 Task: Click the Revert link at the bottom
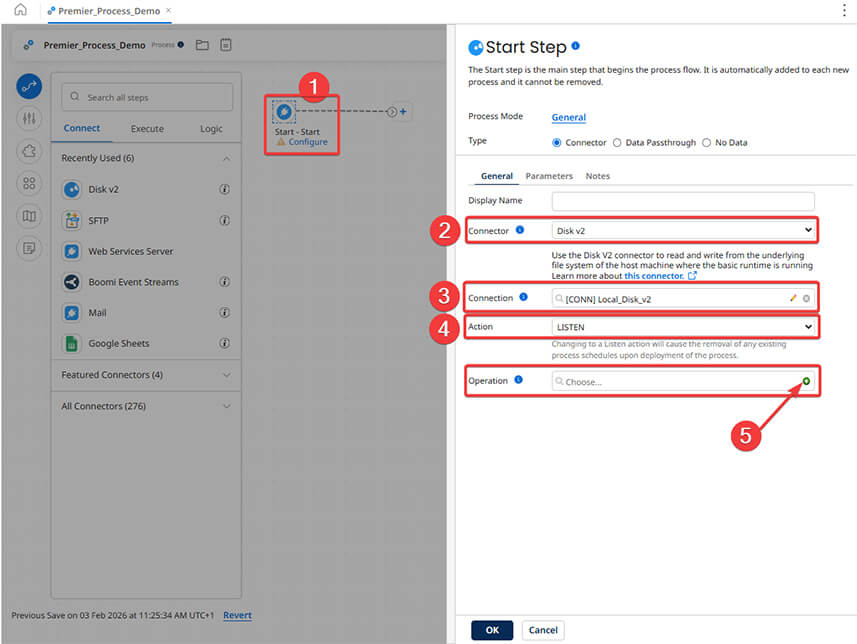(x=237, y=615)
